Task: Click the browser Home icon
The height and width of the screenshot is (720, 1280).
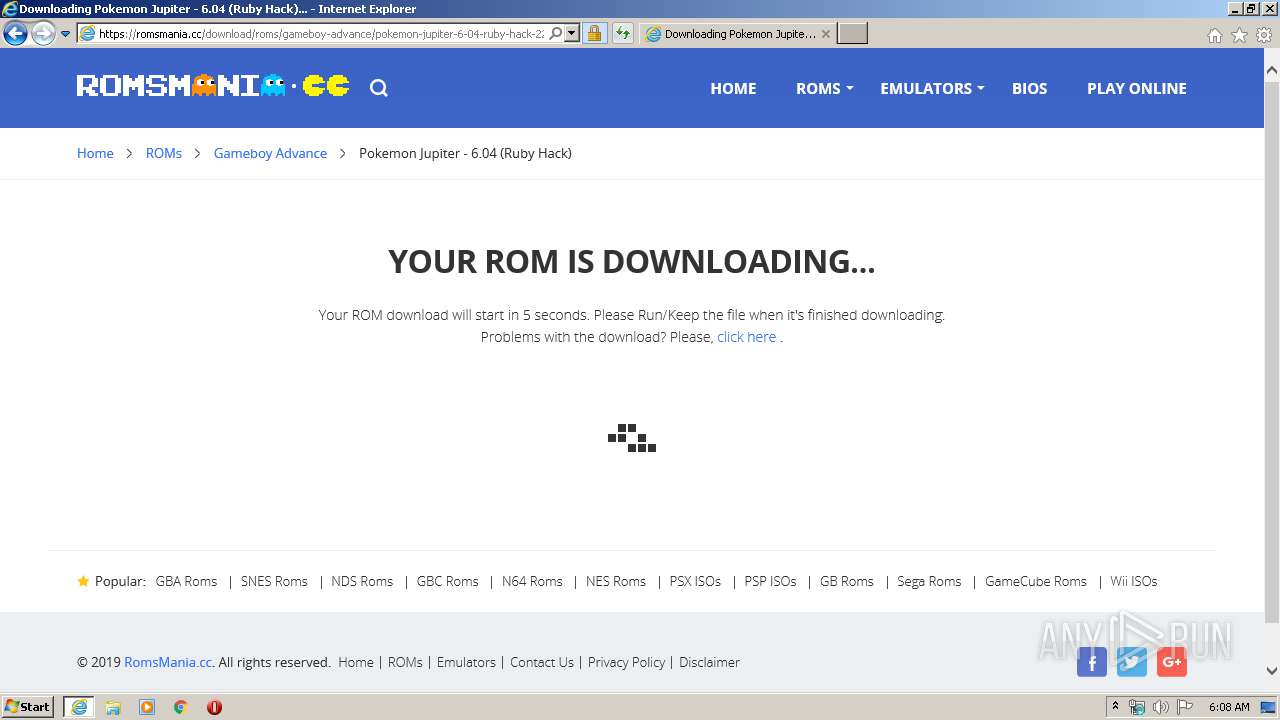Action: 1214,35
